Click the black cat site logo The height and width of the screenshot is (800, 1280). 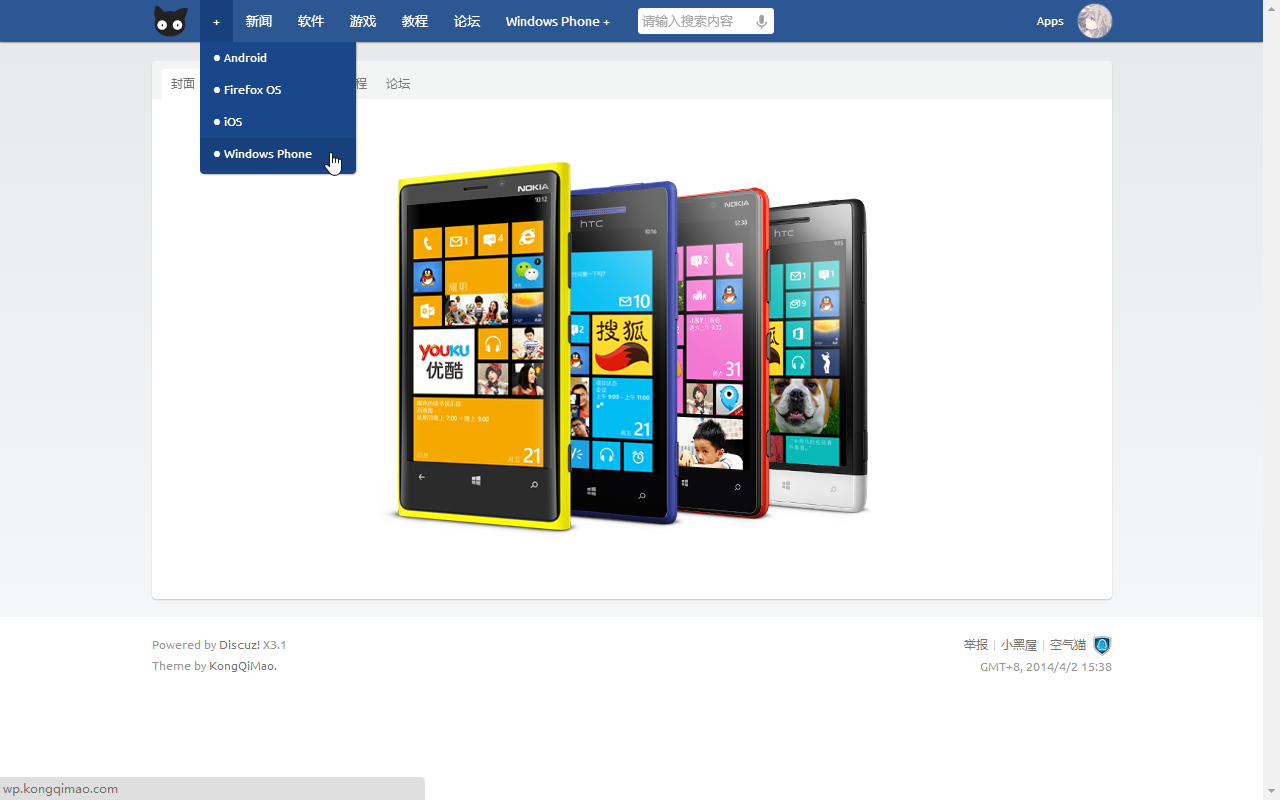171,21
